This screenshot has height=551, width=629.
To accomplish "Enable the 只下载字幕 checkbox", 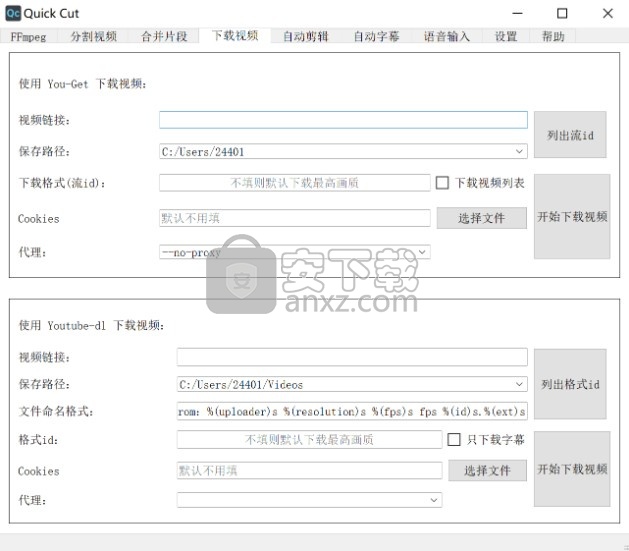I will (x=454, y=440).
